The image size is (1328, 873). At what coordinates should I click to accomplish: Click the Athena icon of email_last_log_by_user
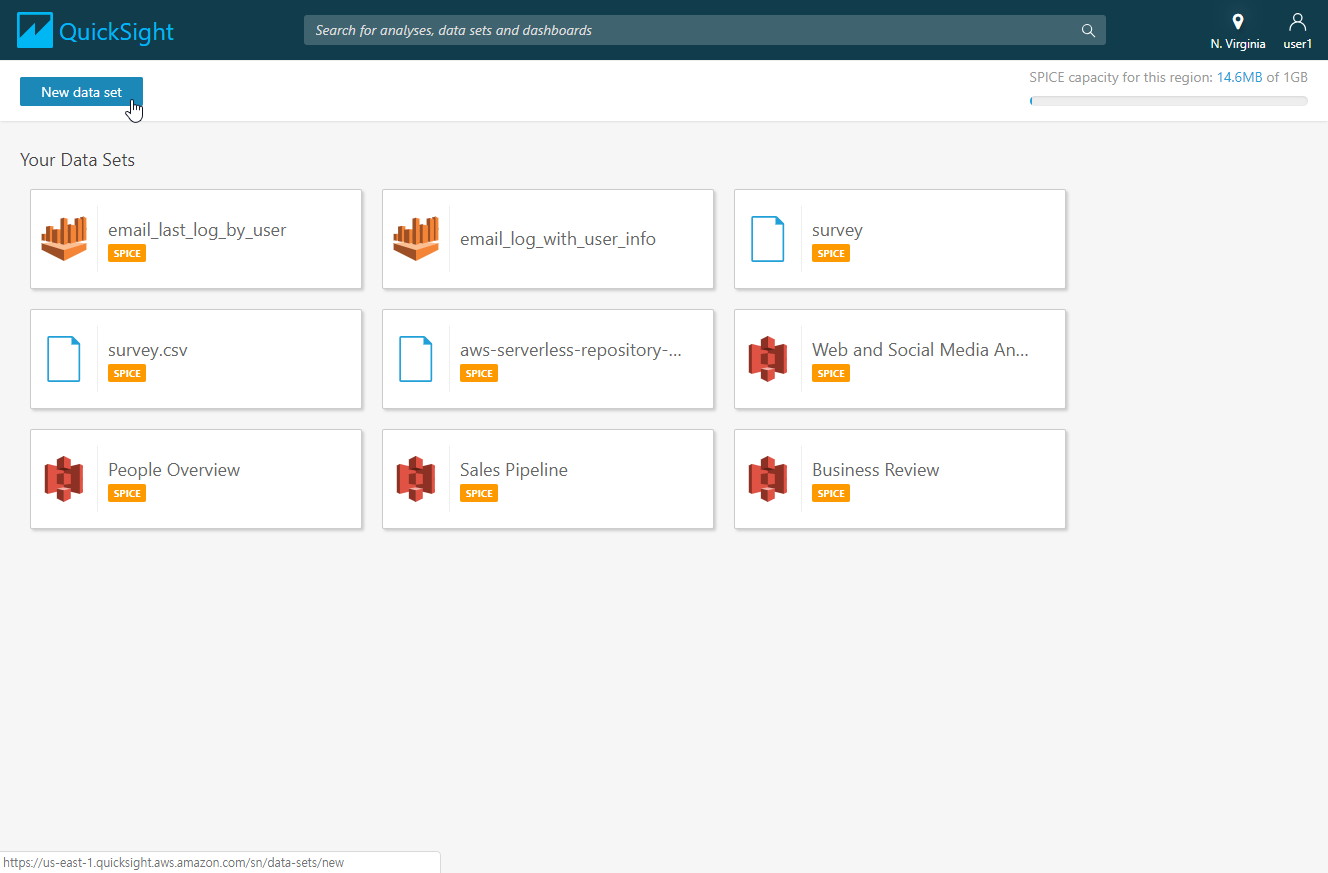[x=64, y=239]
